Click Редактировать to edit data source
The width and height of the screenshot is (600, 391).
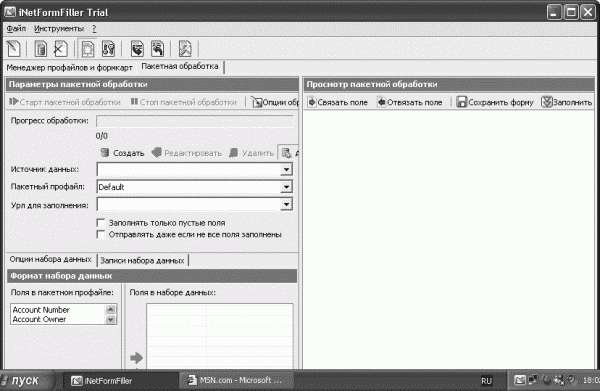(187, 153)
